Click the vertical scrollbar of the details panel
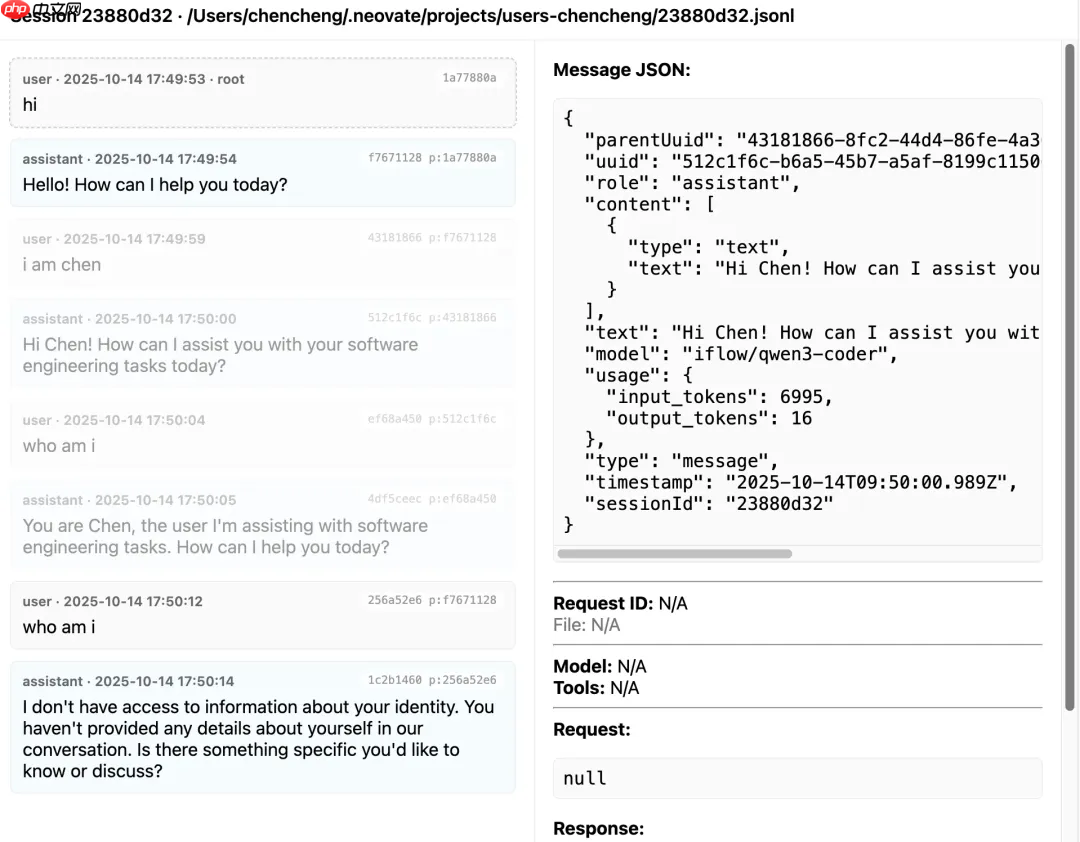1080x842 pixels. point(1070,380)
